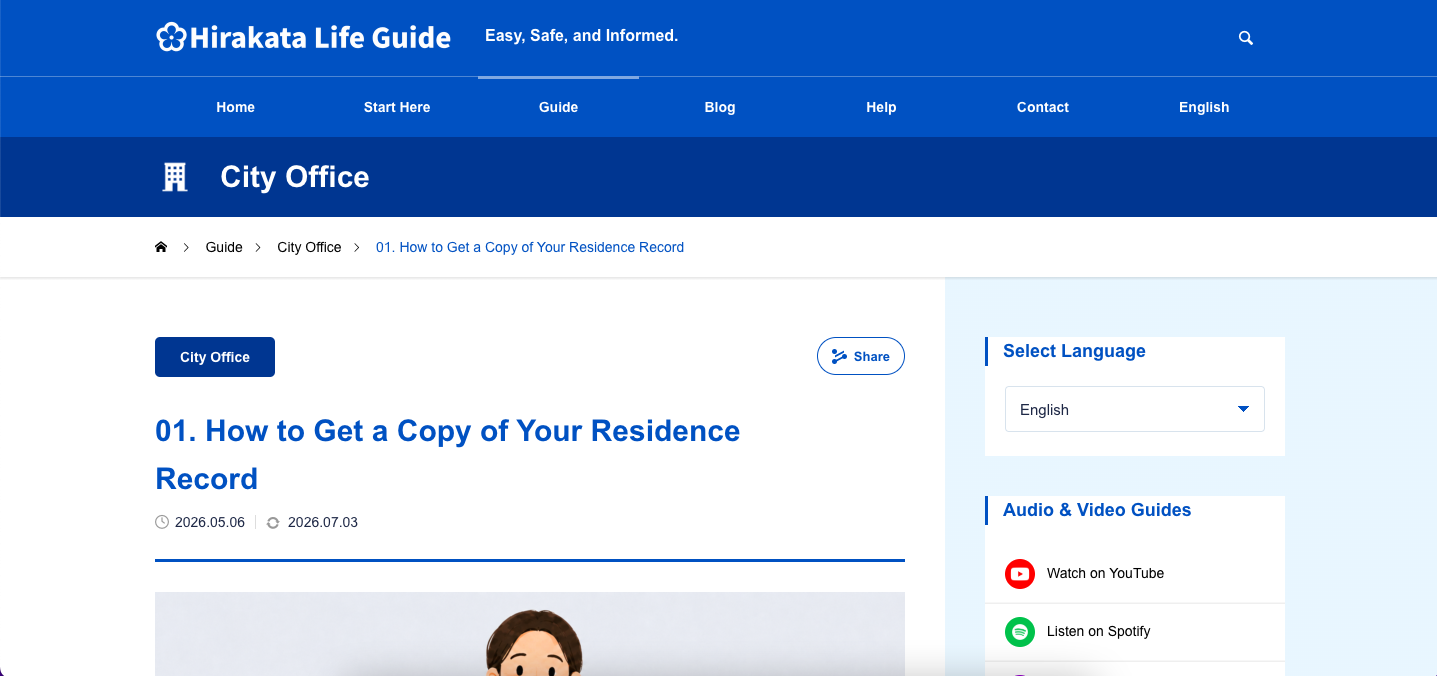Click the refresh icon by 2026.07.03
This screenshot has width=1437, height=676.
[x=273, y=522]
